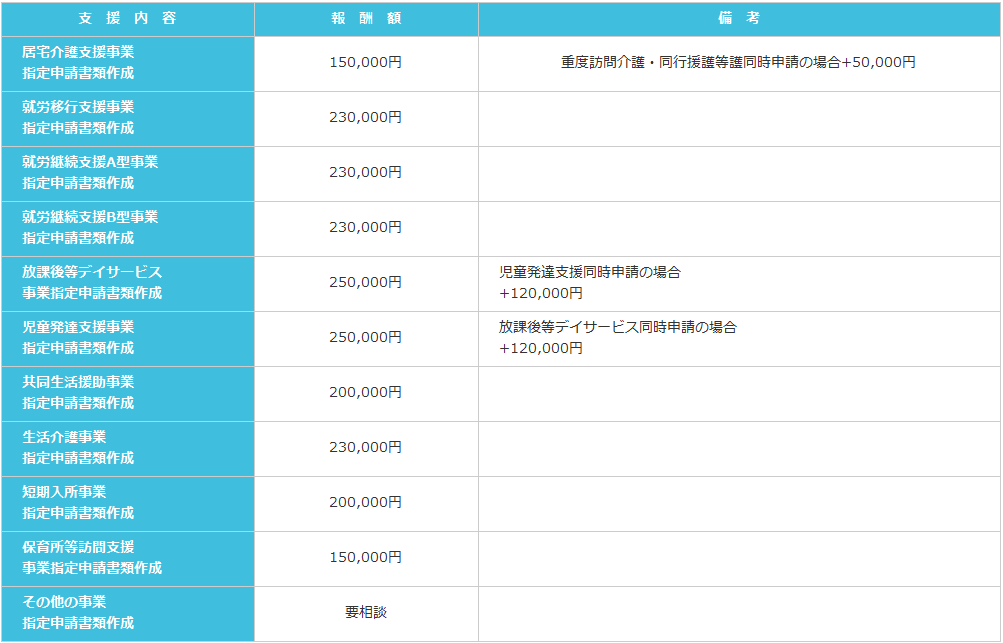The height and width of the screenshot is (643, 1003).
Task: Click the 250,000円 fee for 児童発達支援事業
Action: (x=366, y=339)
